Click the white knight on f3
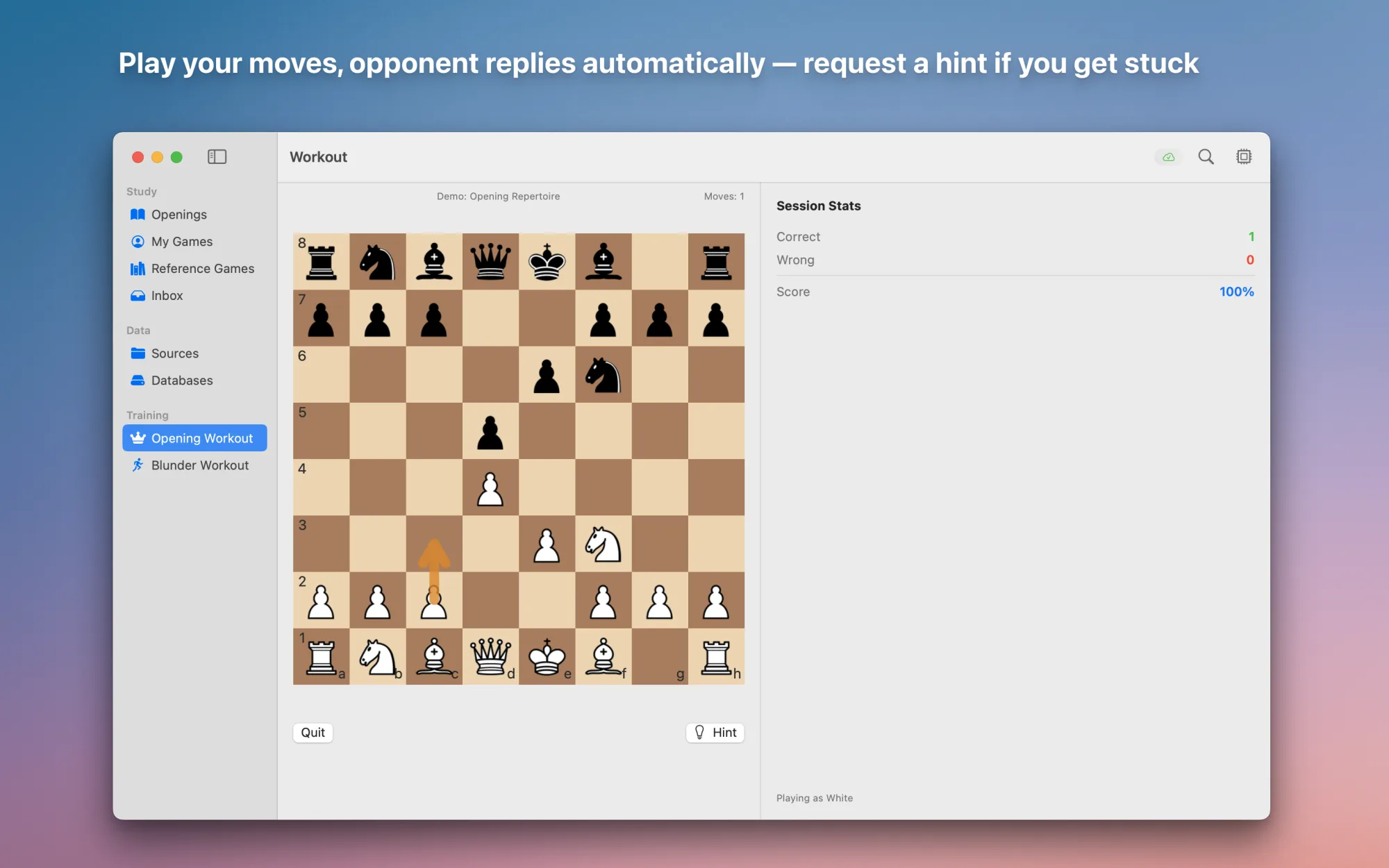Image resolution: width=1389 pixels, height=868 pixels. coord(604,544)
